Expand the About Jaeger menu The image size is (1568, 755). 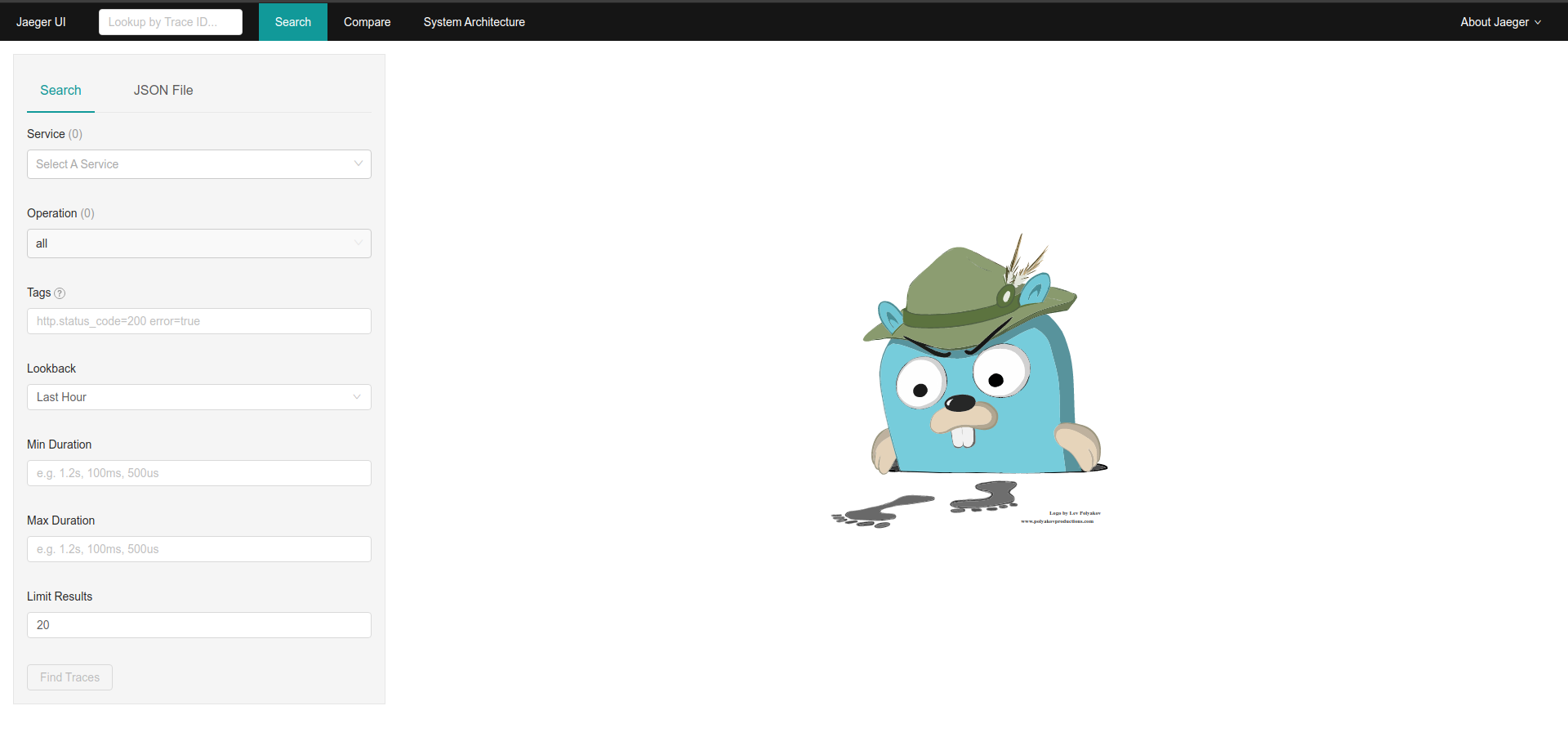click(x=1500, y=22)
